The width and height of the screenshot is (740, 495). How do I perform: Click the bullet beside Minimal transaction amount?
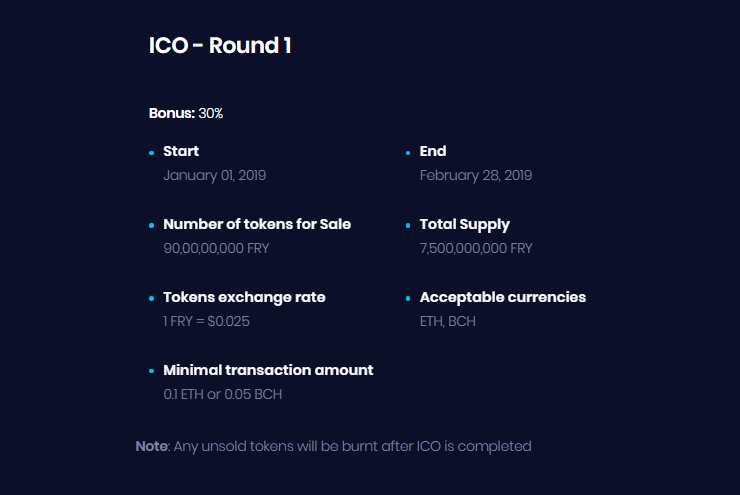(151, 371)
